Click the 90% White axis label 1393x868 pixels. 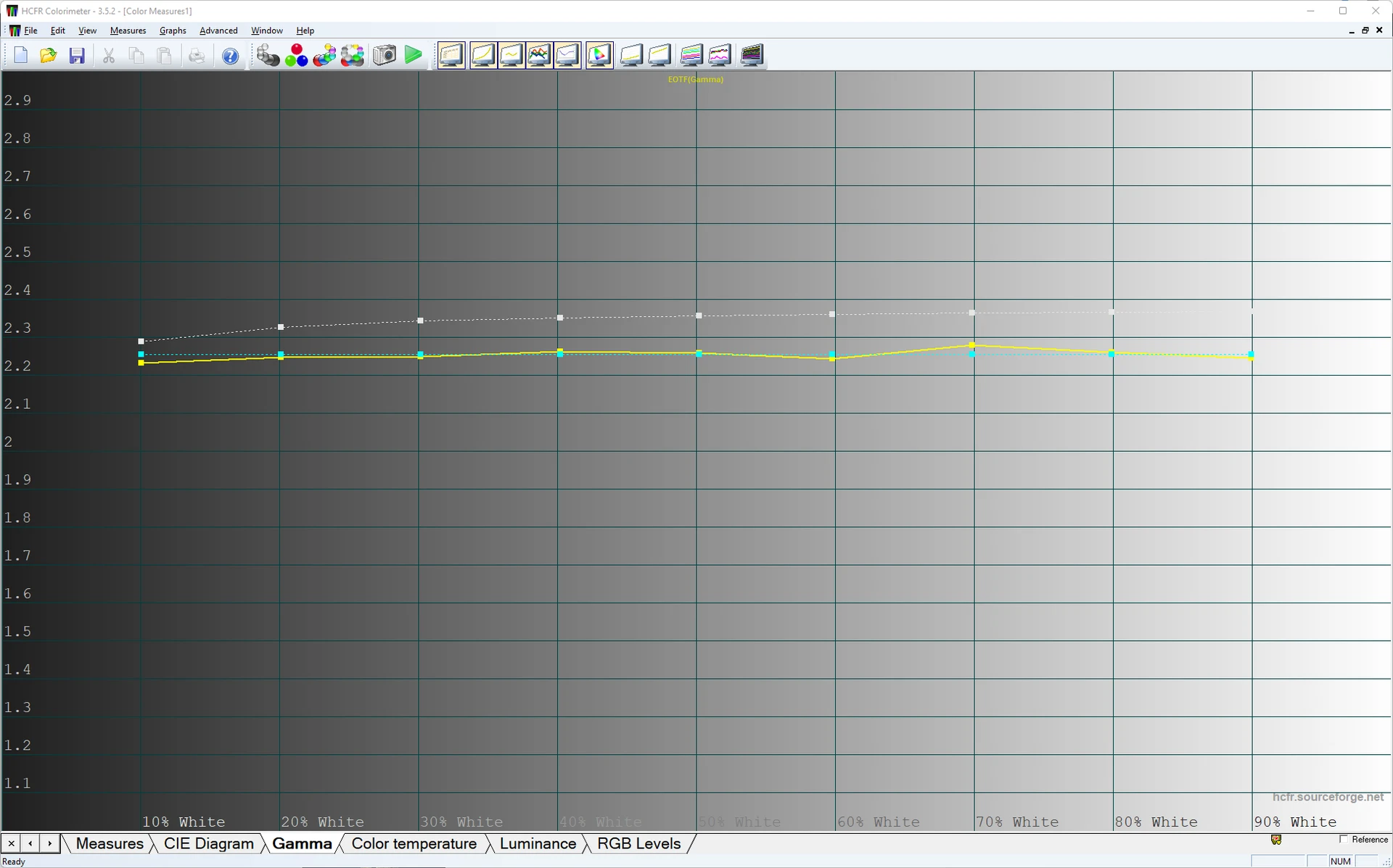pos(1295,822)
